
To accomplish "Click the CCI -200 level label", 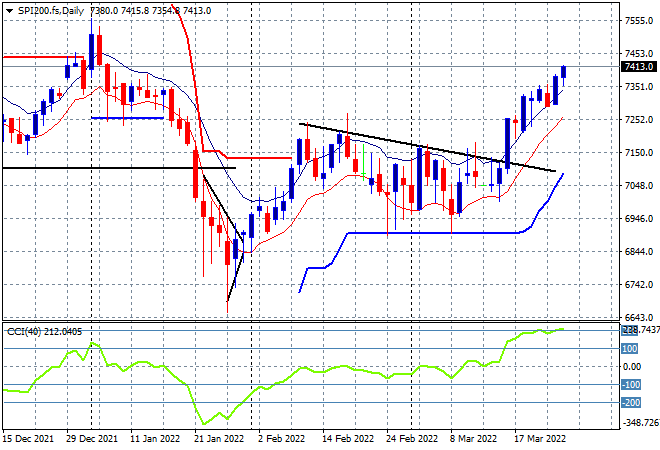I will (x=631, y=403).
